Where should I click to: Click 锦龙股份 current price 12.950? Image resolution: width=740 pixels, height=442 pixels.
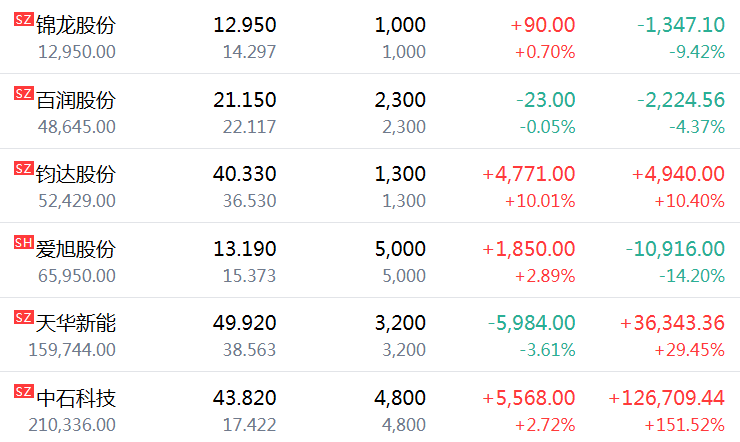244,25
